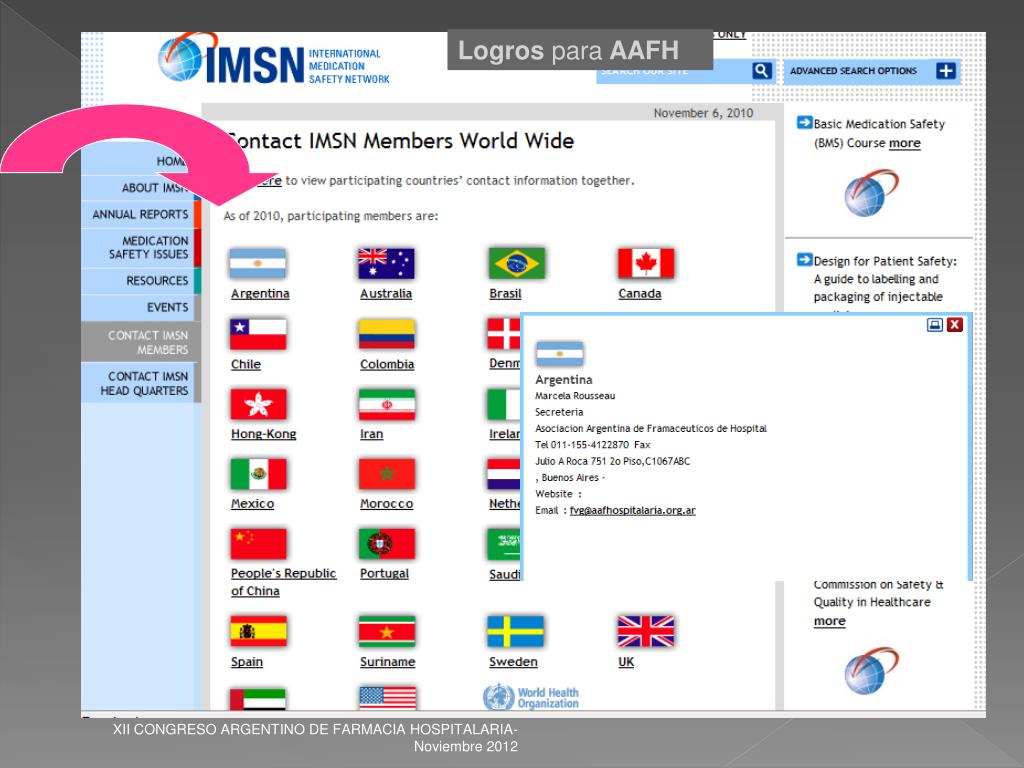Open the Events menu item
1024x768 pixels.
(x=140, y=308)
